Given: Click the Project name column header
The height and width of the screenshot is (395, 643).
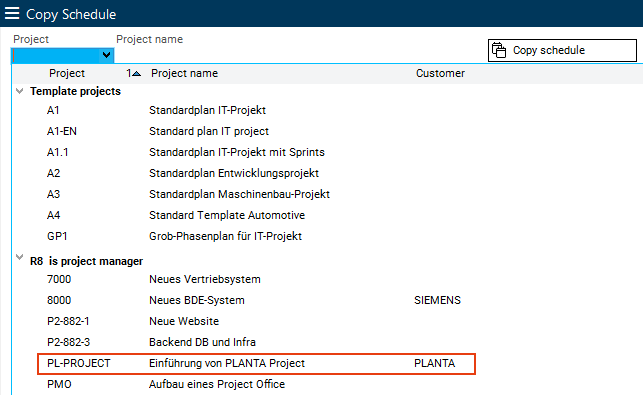Looking at the screenshot, I should [185, 73].
